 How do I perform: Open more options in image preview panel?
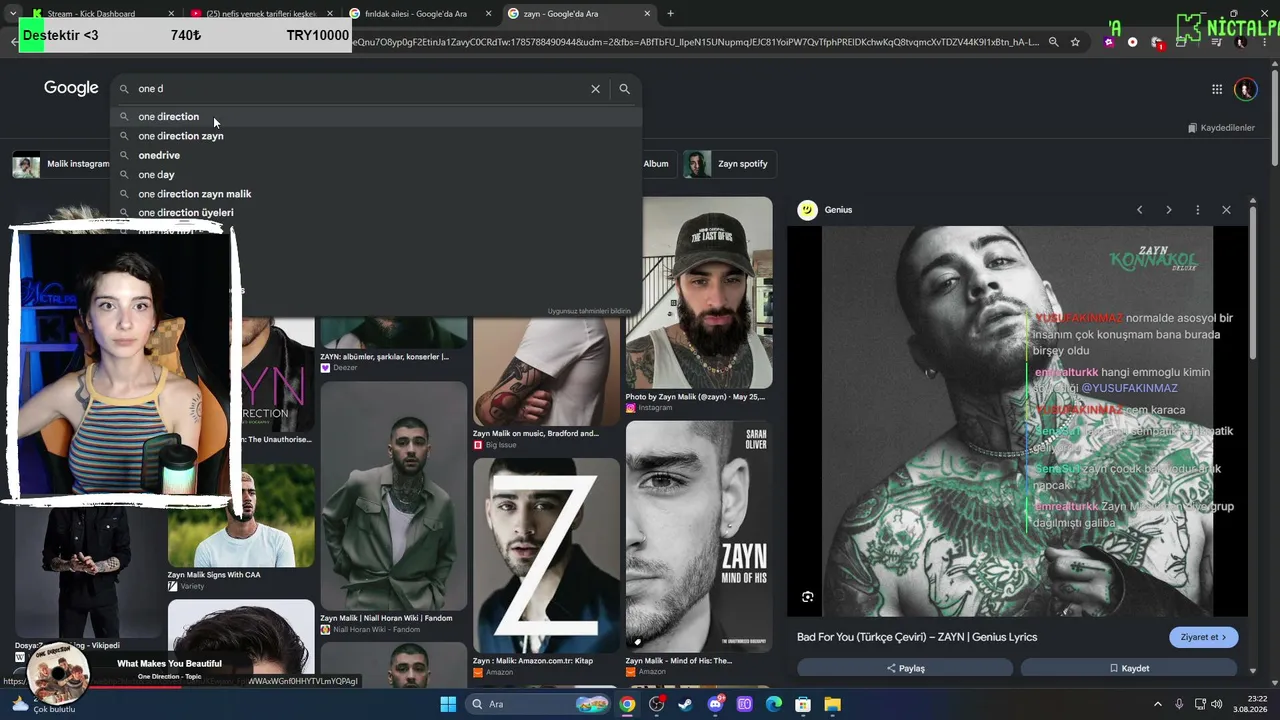point(1197,210)
